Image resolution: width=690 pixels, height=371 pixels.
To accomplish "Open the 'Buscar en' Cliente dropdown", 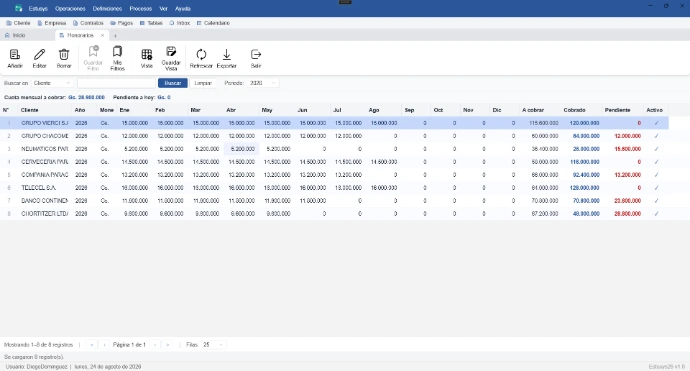I will point(52,83).
